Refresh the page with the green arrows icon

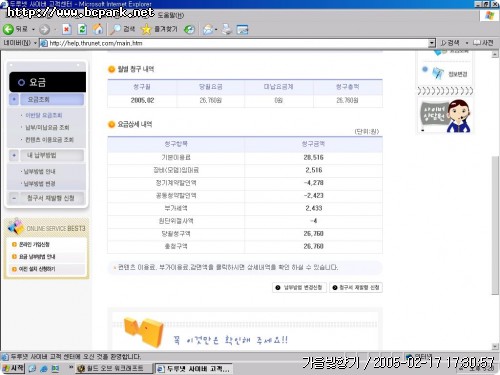pyautogui.click(x=82, y=29)
